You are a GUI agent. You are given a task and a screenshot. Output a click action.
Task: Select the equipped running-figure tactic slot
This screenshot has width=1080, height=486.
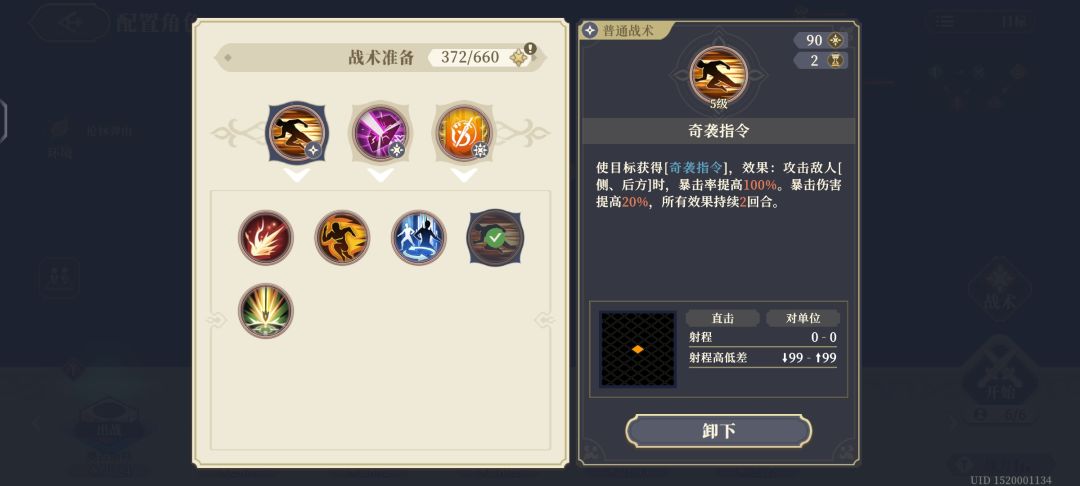(x=297, y=132)
